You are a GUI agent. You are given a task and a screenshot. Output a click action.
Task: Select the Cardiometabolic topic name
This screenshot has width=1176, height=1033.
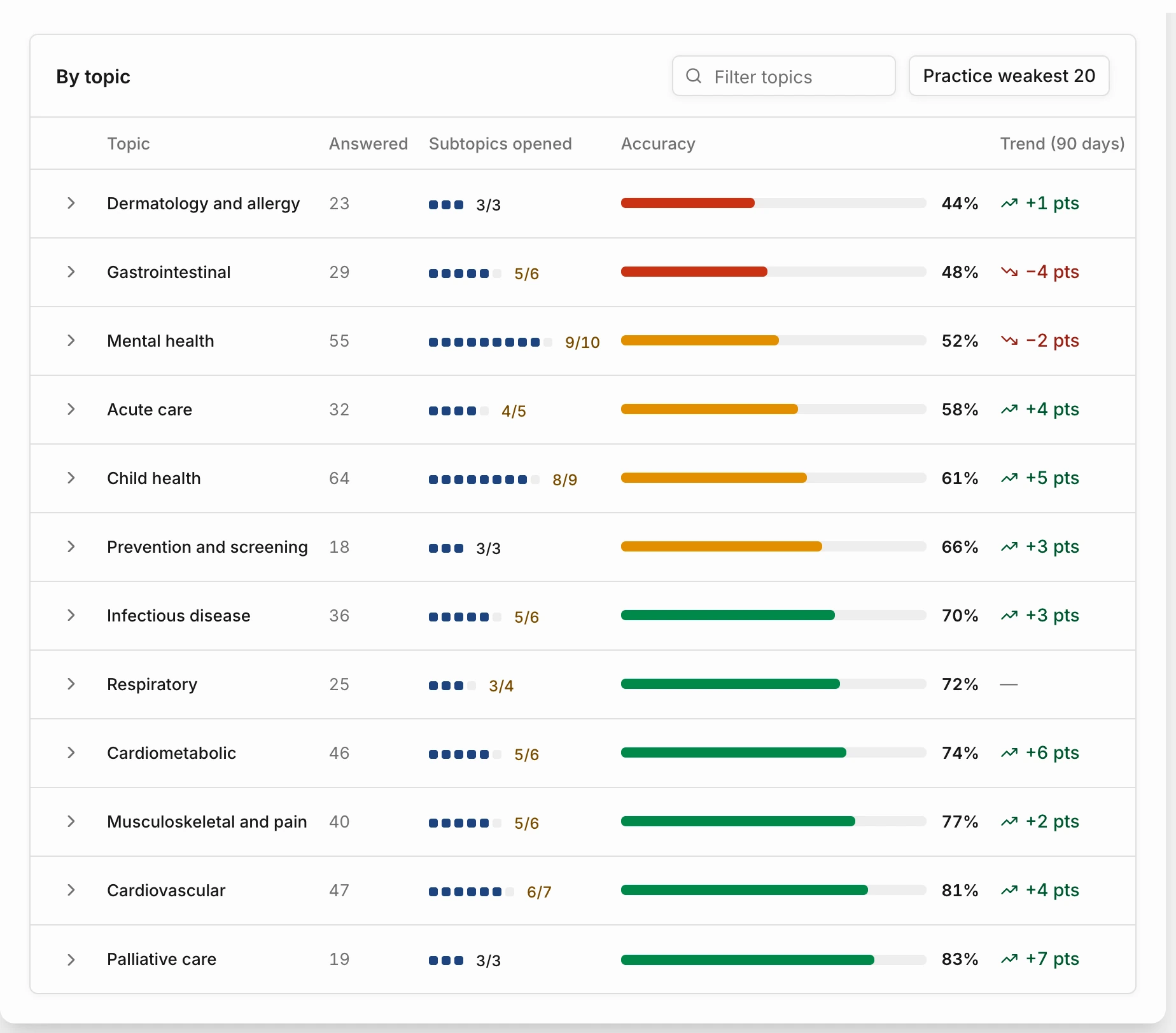pos(172,753)
